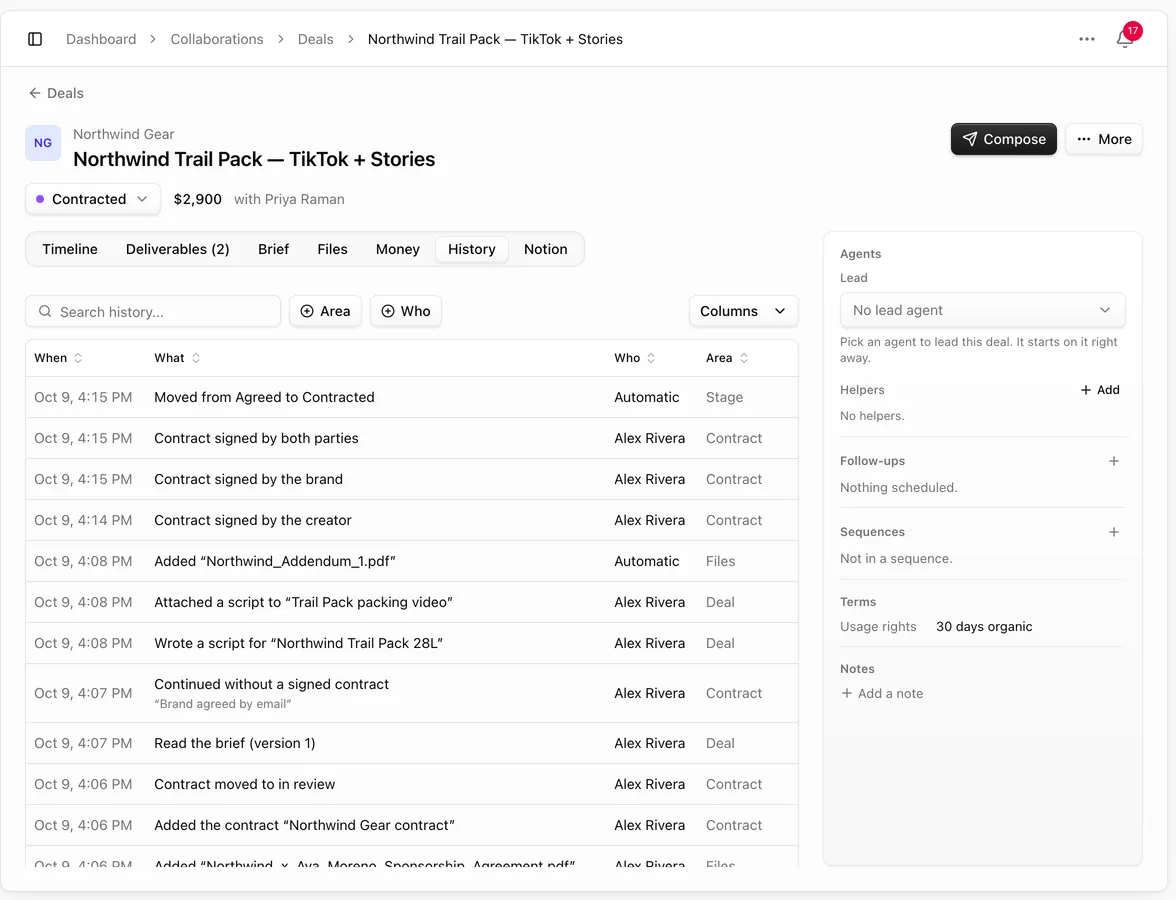Sort by the Who column

[634, 358]
